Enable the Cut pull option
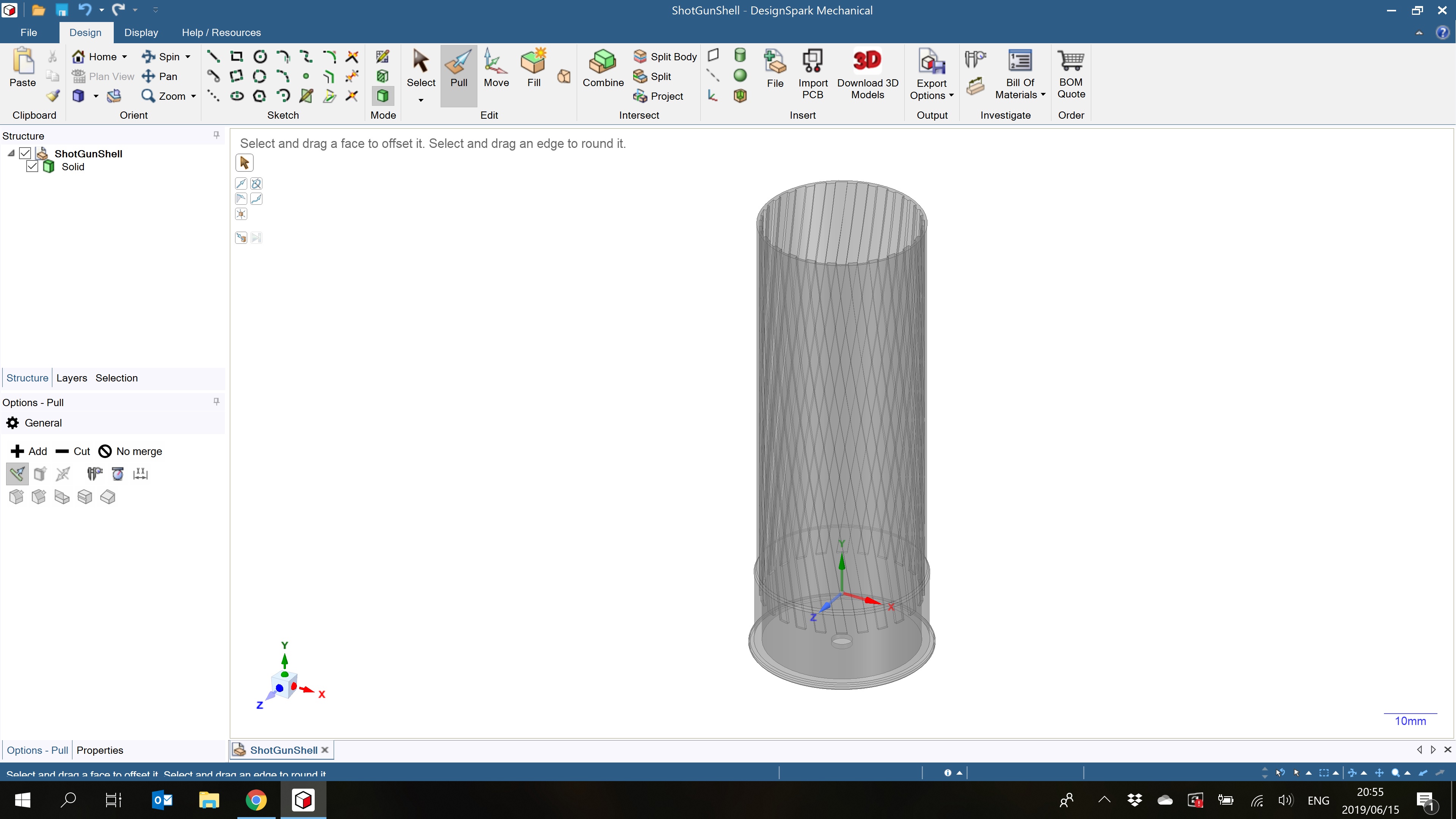Screen dimensions: 1456x819 73,451
